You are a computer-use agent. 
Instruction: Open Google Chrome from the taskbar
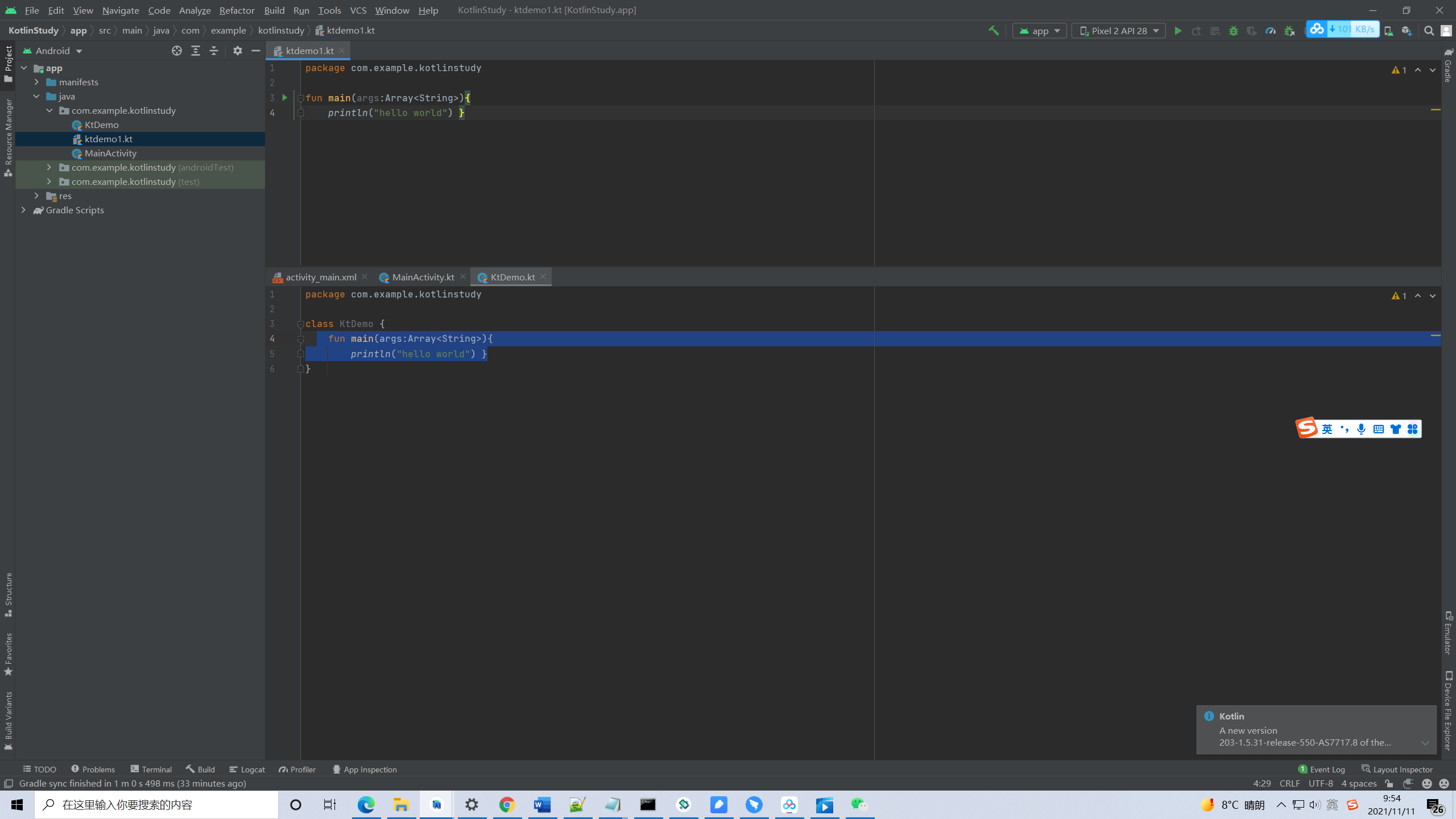pos(507,805)
